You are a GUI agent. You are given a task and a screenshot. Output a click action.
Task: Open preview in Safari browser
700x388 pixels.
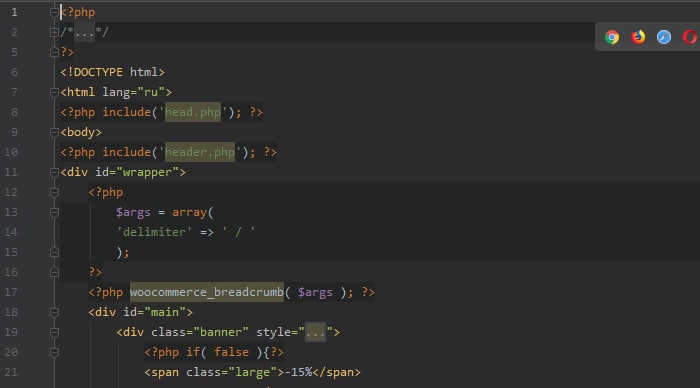664,37
